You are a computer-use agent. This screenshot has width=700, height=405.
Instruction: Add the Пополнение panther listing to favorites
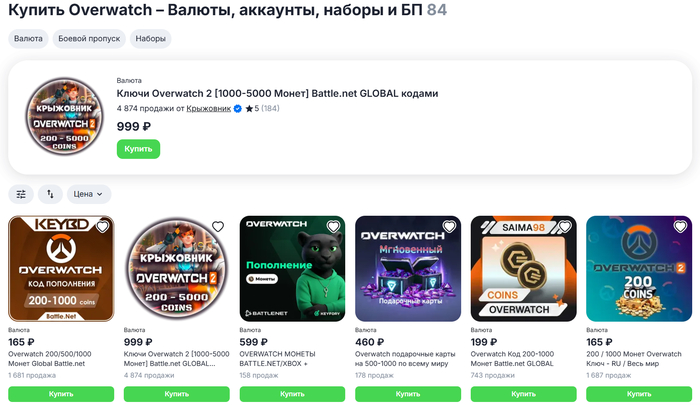(x=333, y=227)
